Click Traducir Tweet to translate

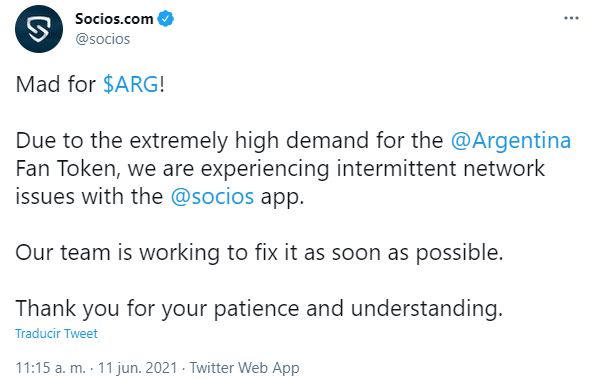pyautogui.click(x=56, y=333)
